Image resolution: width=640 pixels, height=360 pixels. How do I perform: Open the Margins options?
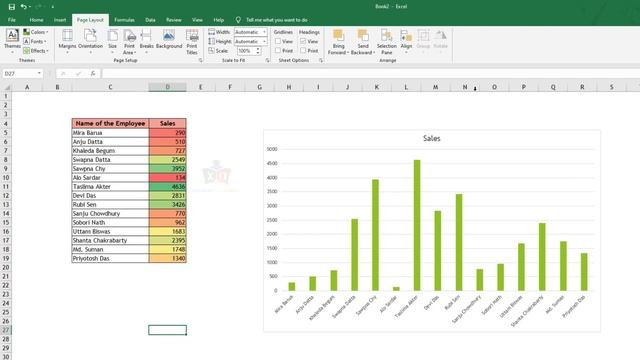67,42
